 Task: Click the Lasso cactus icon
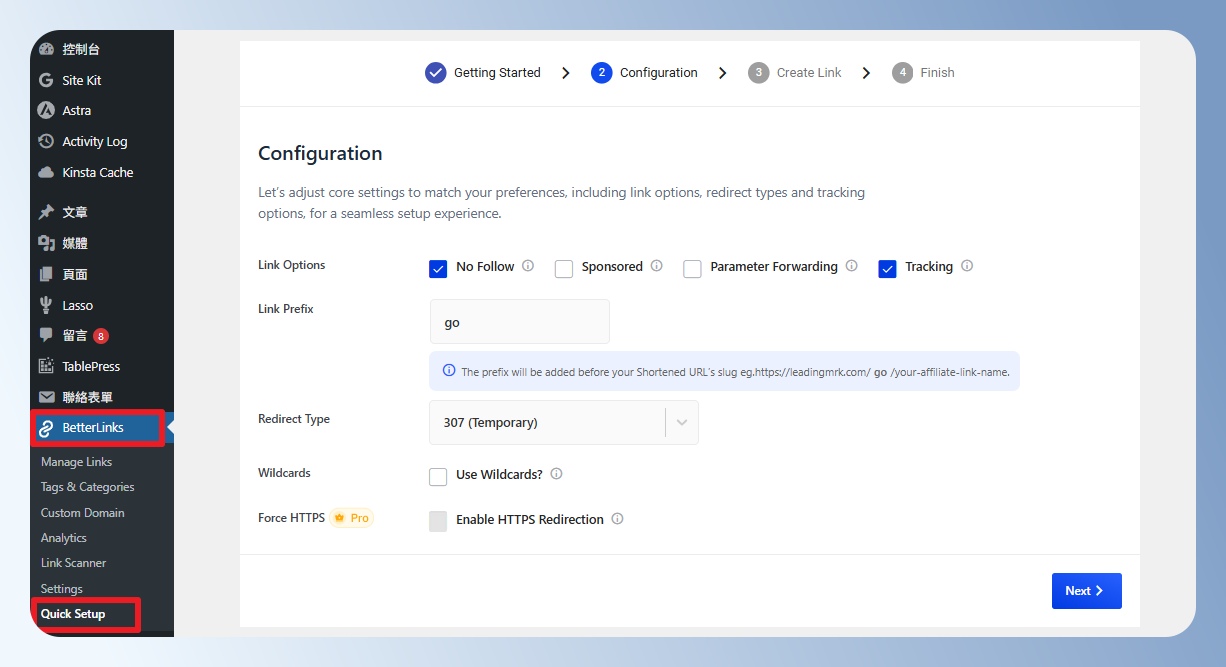[46, 305]
